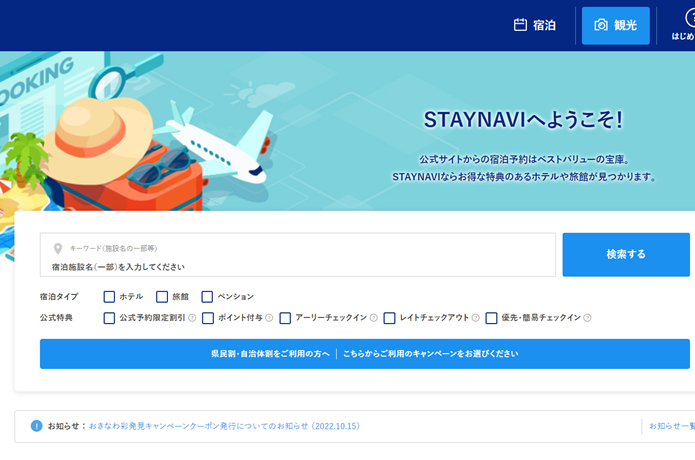Click help icon next to ポイント付与
695x460 pixels.
tap(269, 318)
